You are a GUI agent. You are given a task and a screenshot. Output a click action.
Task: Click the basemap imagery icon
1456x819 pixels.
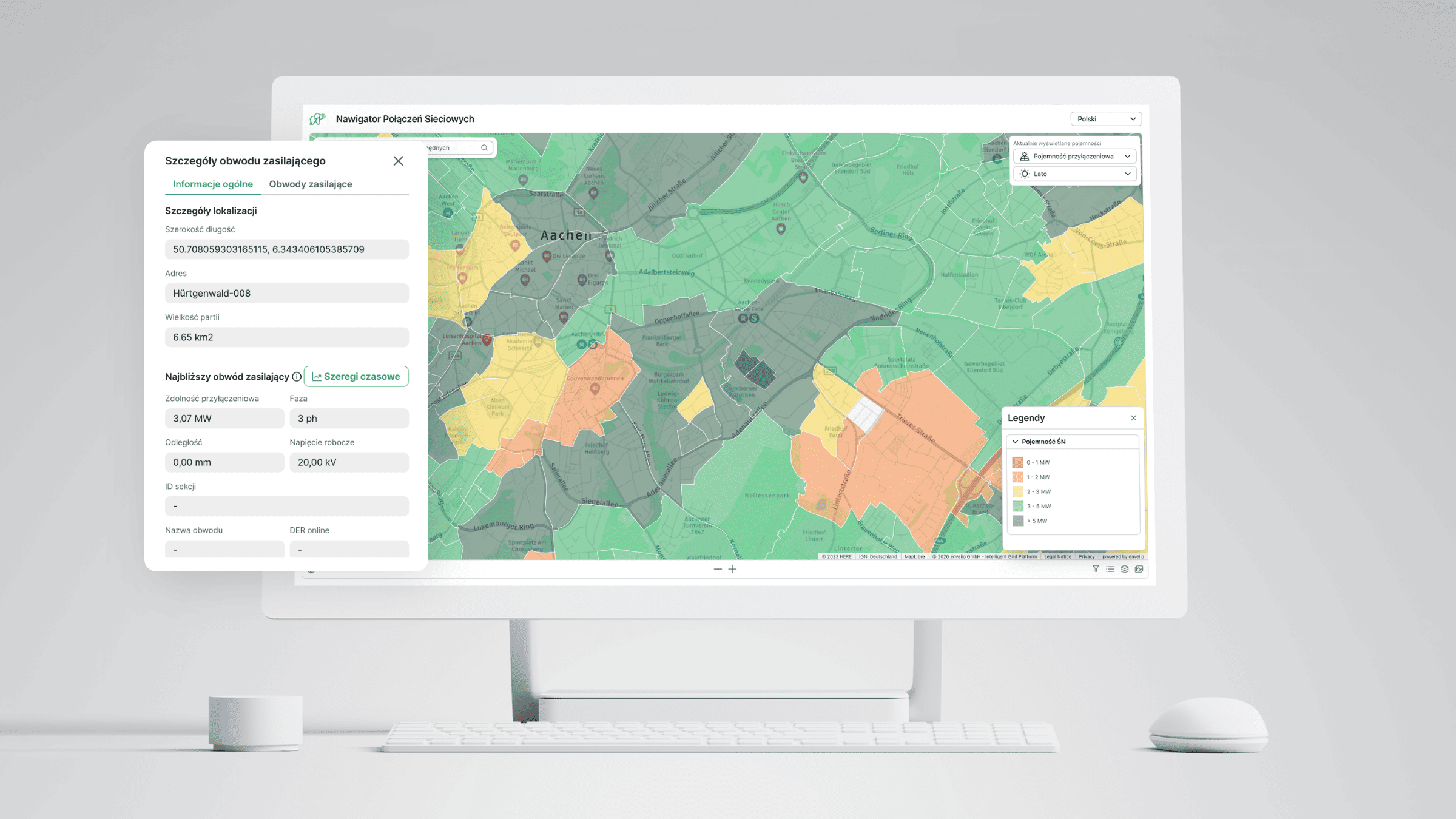[x=1139, y=569]
